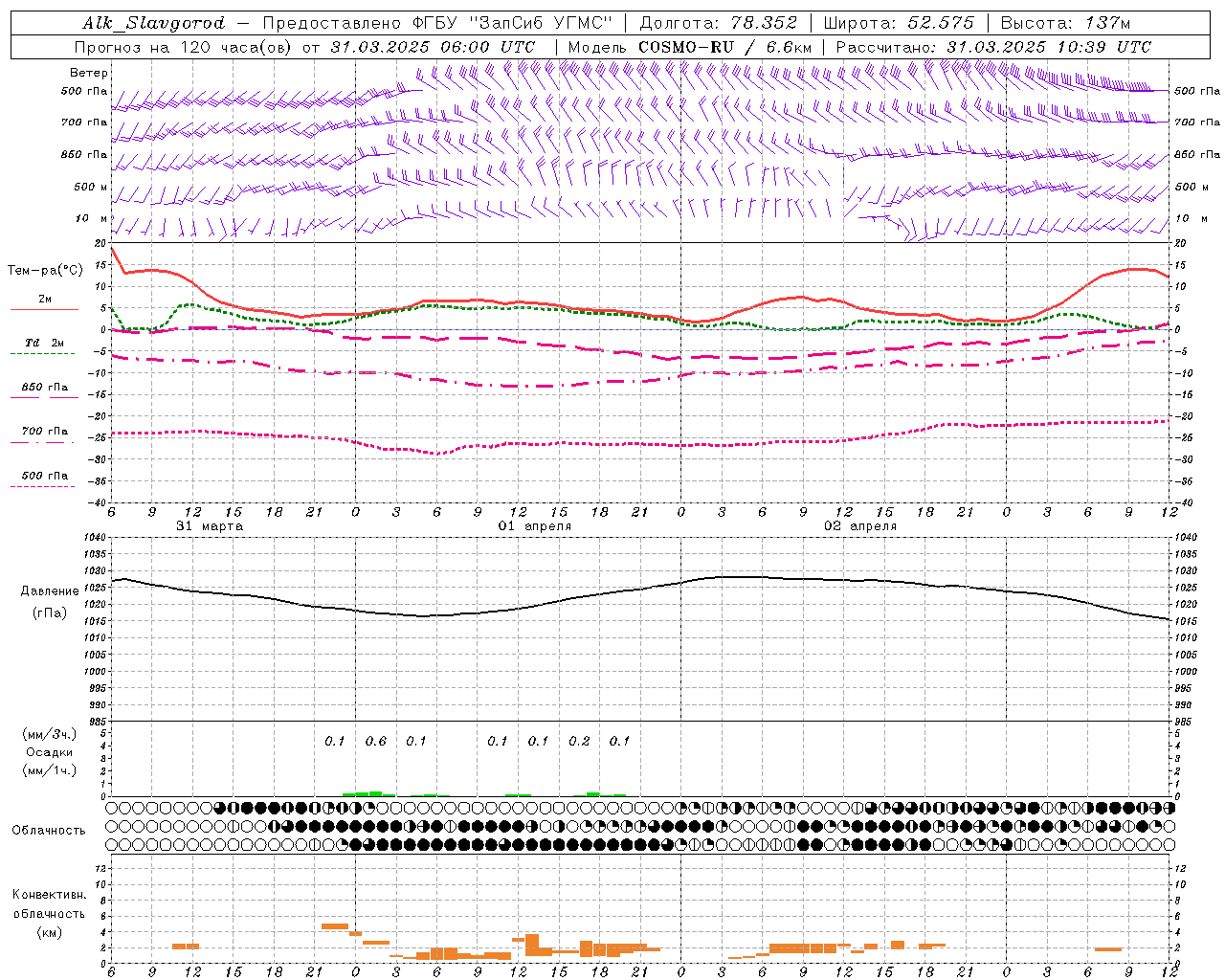Click the "Тем-ра(°C)" temperature label

(45, 271)
